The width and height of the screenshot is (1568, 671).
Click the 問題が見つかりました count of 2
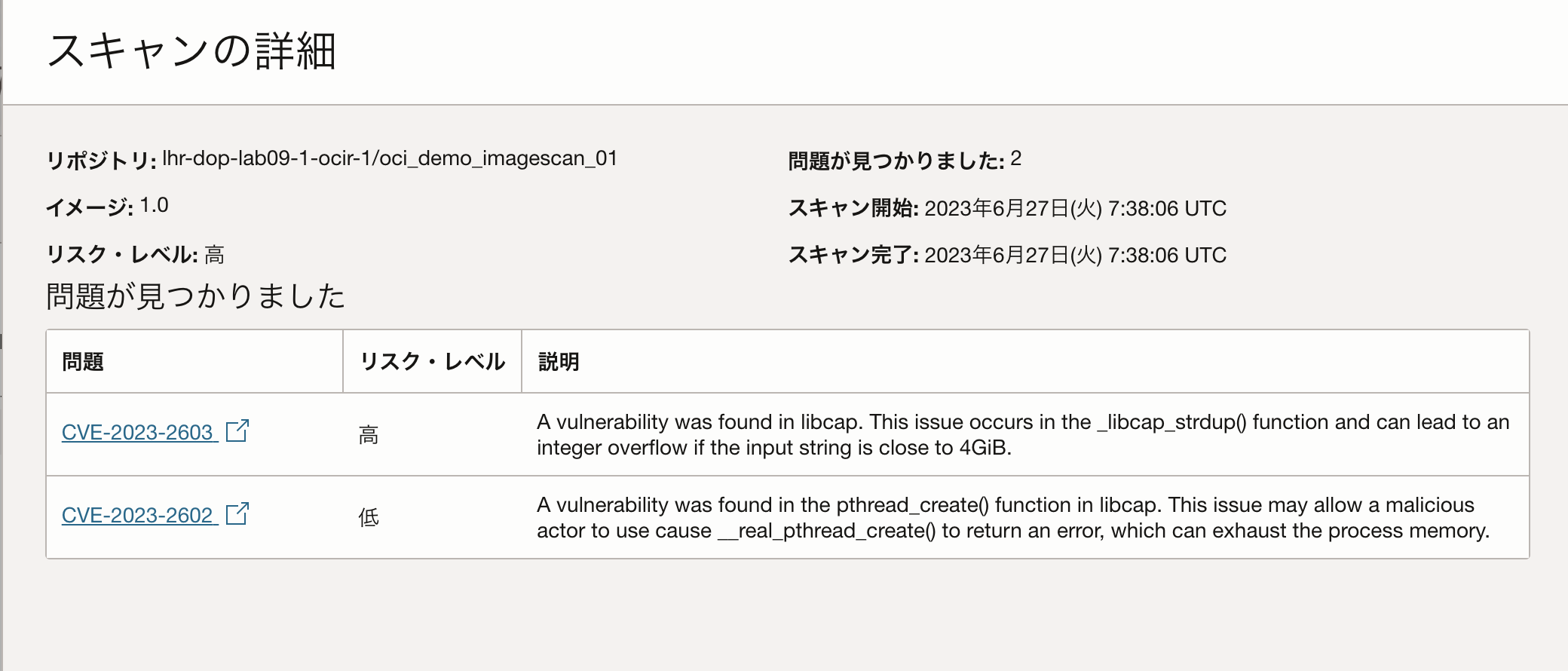1017,157
